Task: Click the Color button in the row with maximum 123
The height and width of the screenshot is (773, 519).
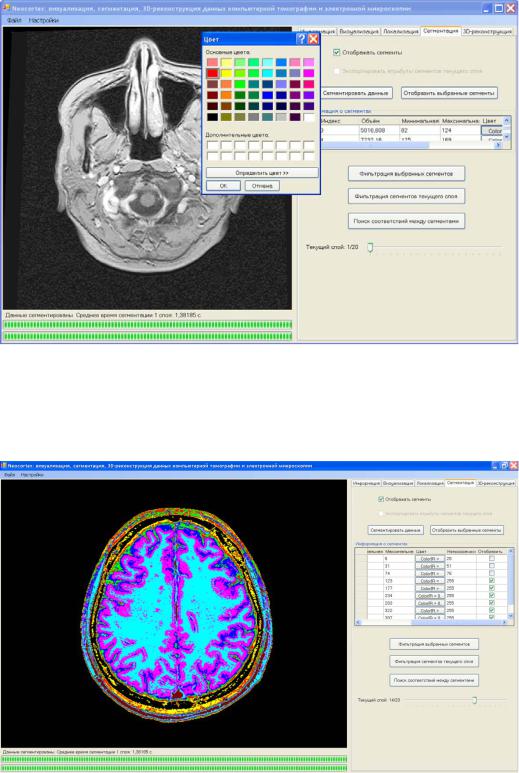Action: pos(430,581)
